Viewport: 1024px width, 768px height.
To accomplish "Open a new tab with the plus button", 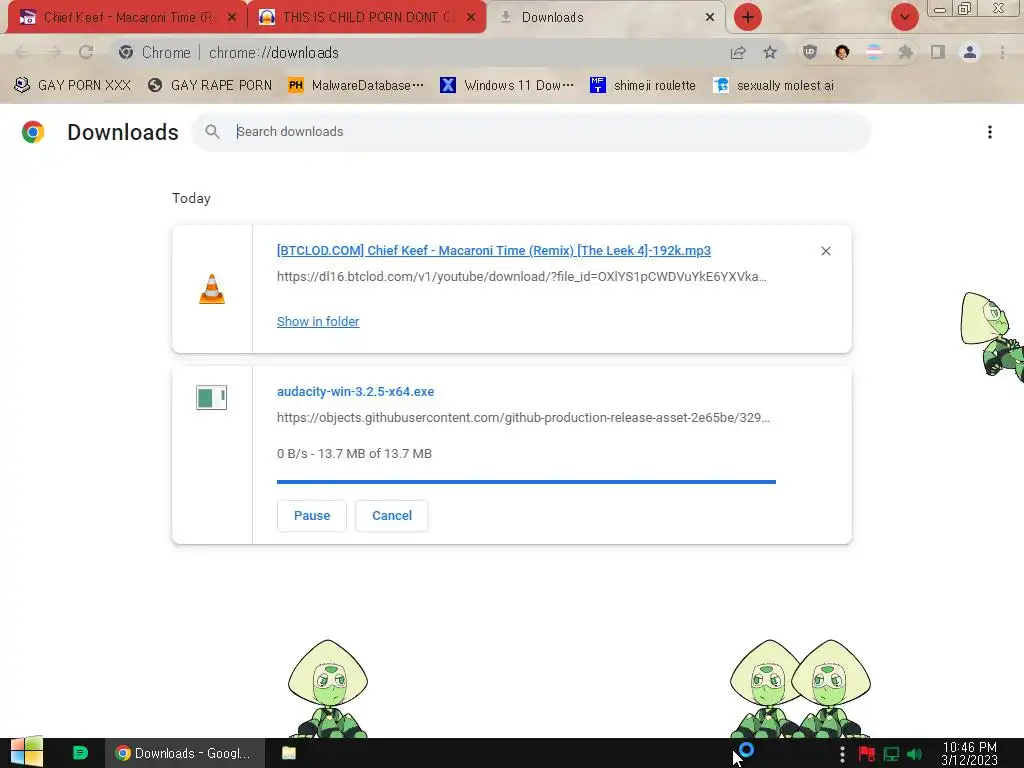I will tap(748, 17).
